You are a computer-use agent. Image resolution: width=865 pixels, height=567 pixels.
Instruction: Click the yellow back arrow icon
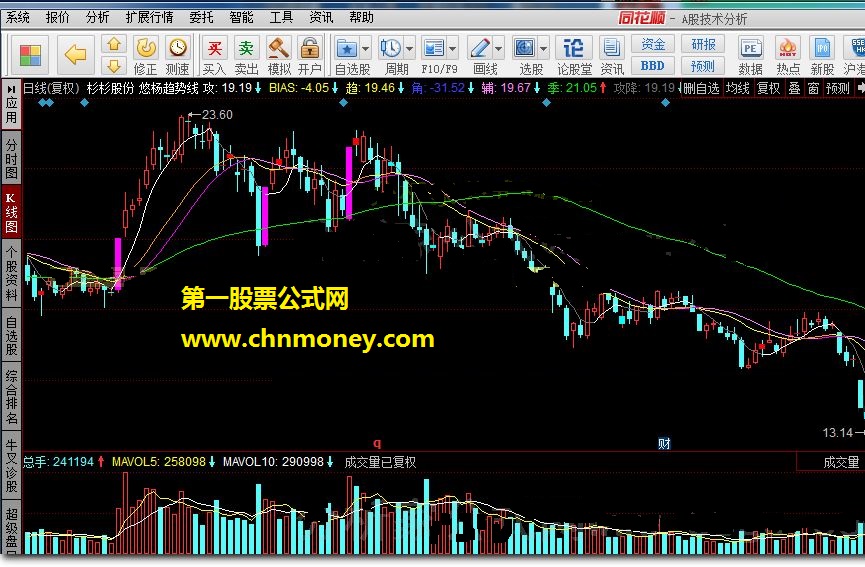coord(75,55)
